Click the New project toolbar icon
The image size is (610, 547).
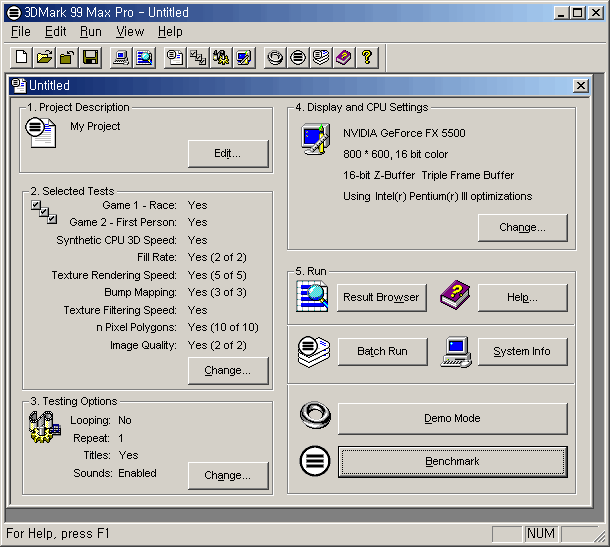(x=22, y=58)
